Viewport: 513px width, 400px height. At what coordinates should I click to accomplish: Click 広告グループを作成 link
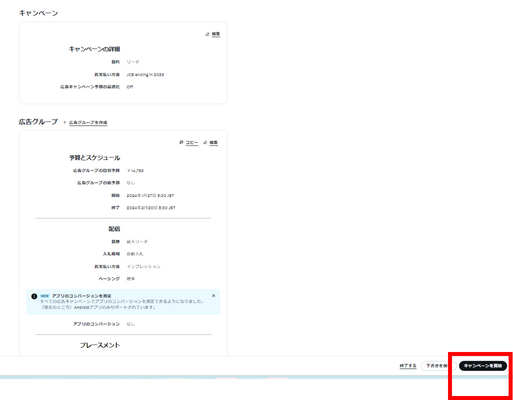tap(88, 122)
